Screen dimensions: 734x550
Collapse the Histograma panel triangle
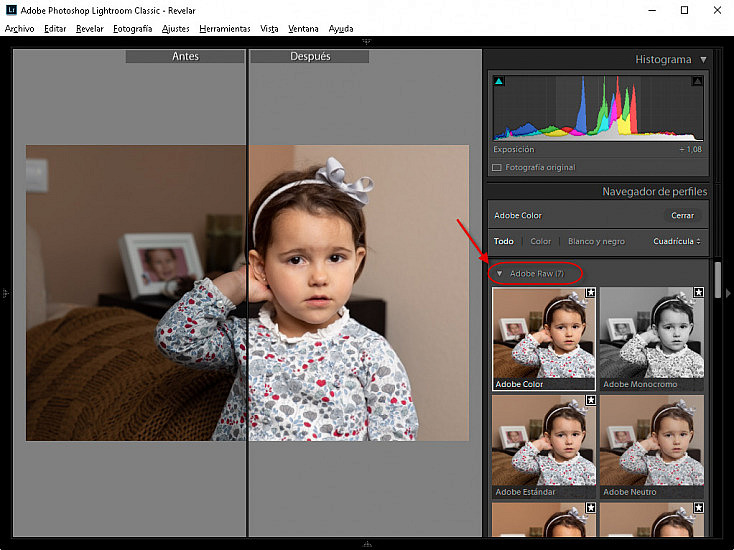pos(703,59)
